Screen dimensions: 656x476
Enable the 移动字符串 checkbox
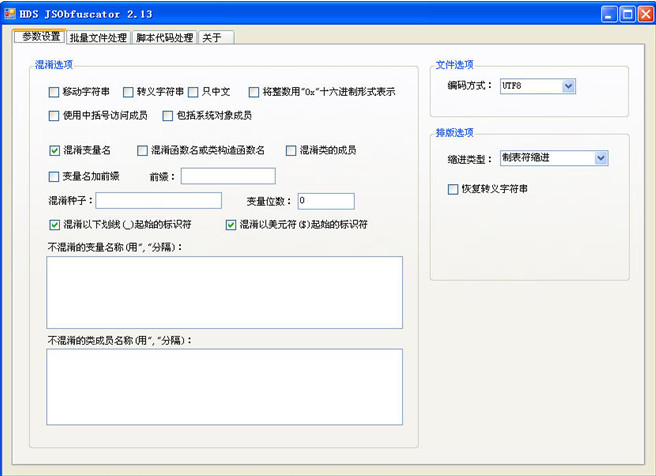click(x=54, y=92)
